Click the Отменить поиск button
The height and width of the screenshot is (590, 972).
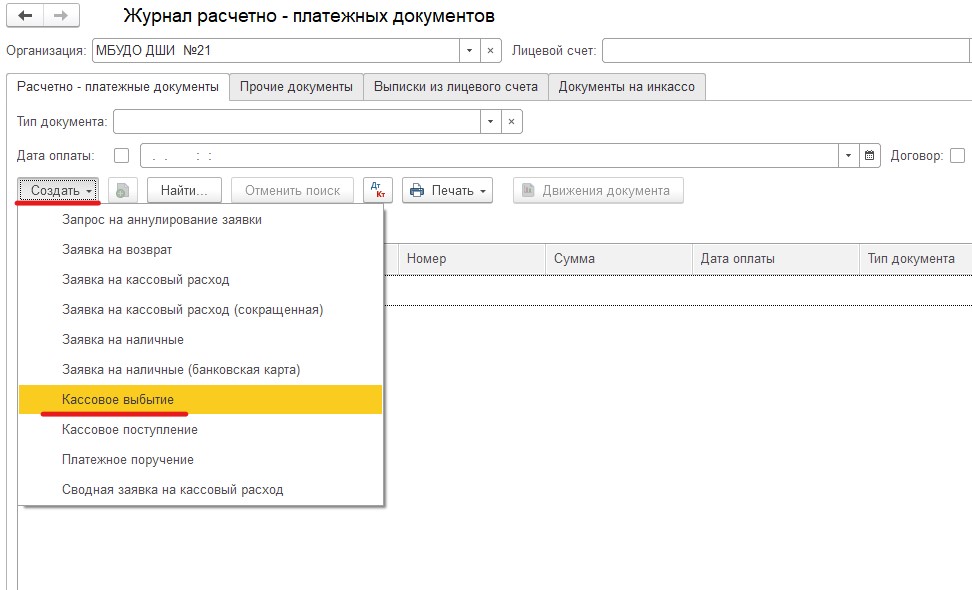[291, 190]
